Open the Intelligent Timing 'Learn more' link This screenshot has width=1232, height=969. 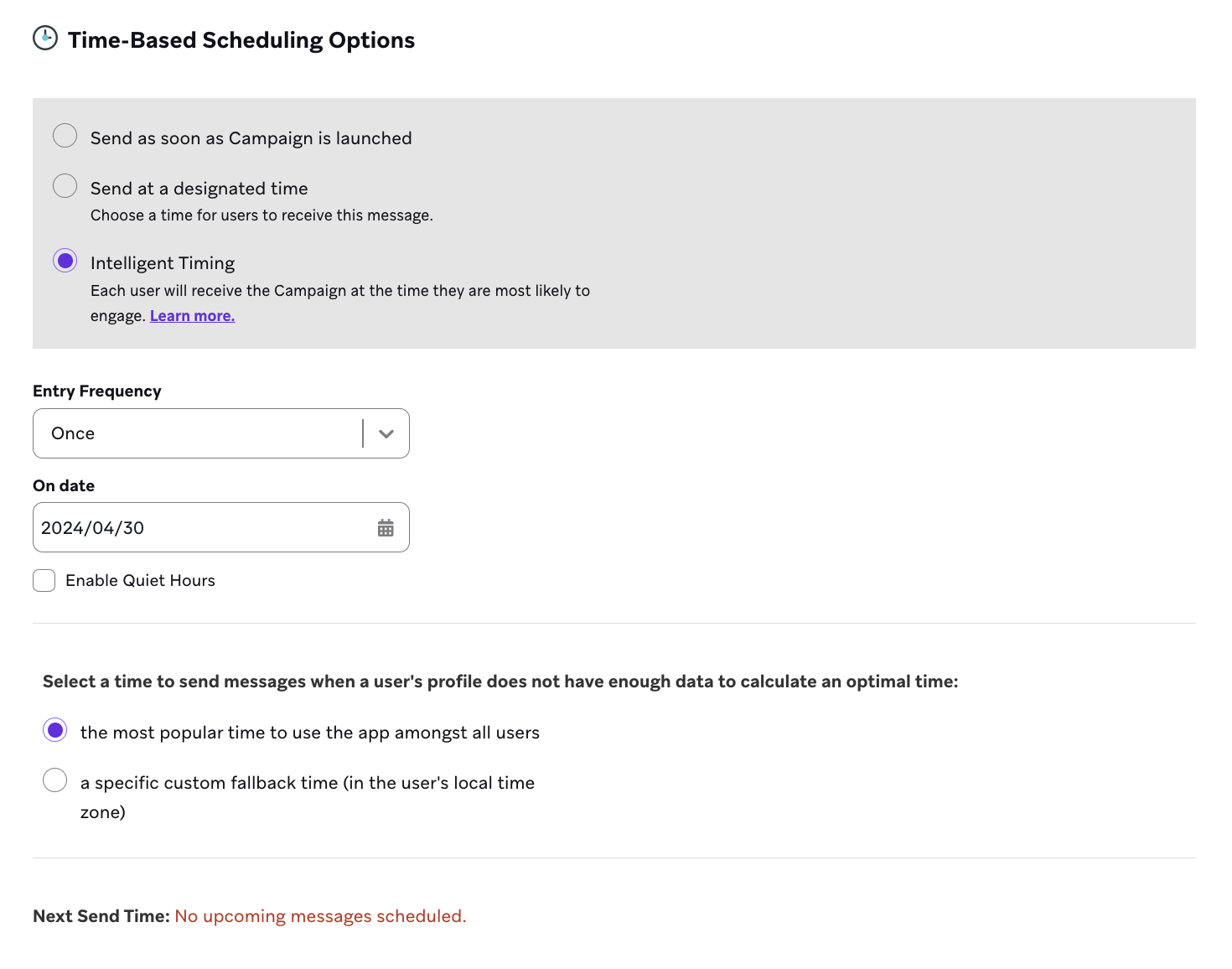click(192, 315)
